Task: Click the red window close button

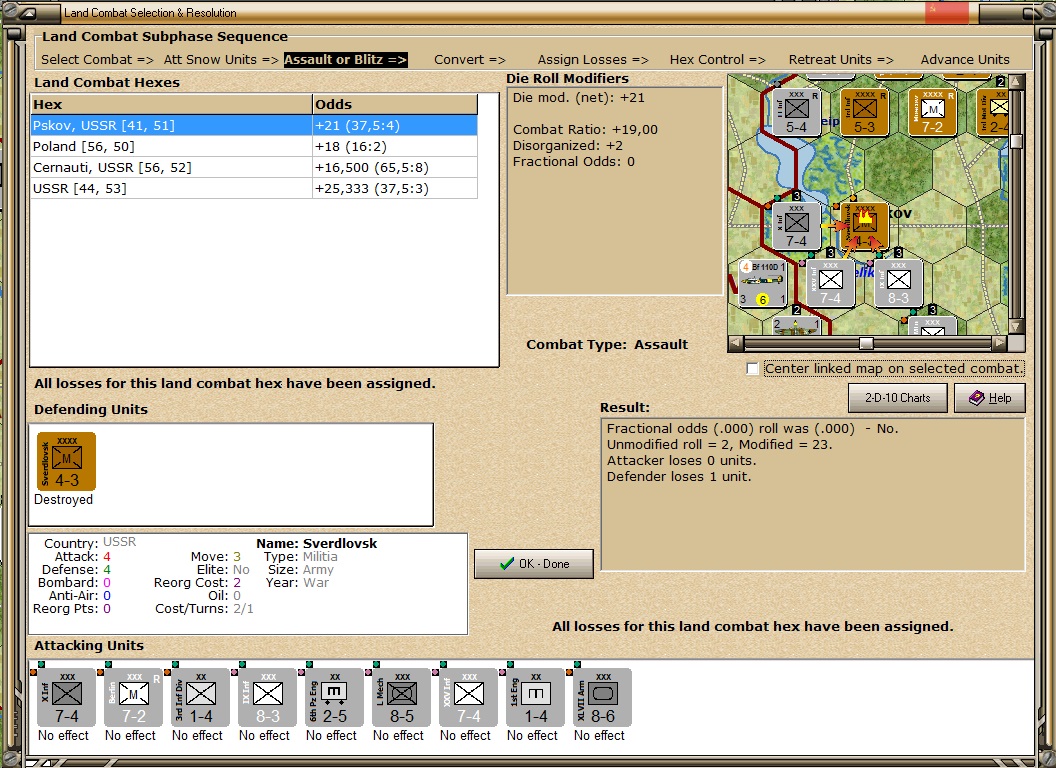Action: (946, 12)
